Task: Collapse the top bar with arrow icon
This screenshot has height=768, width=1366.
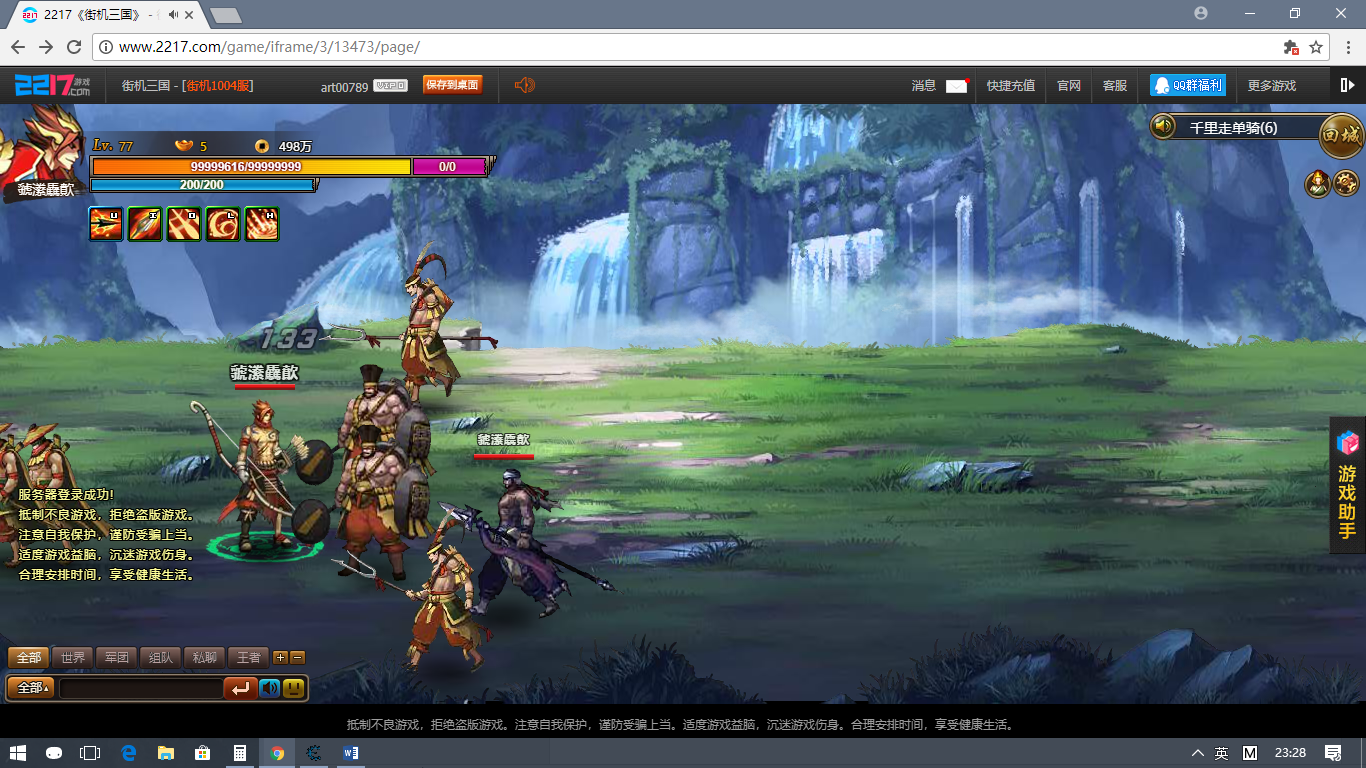Action: (1347, 85)
